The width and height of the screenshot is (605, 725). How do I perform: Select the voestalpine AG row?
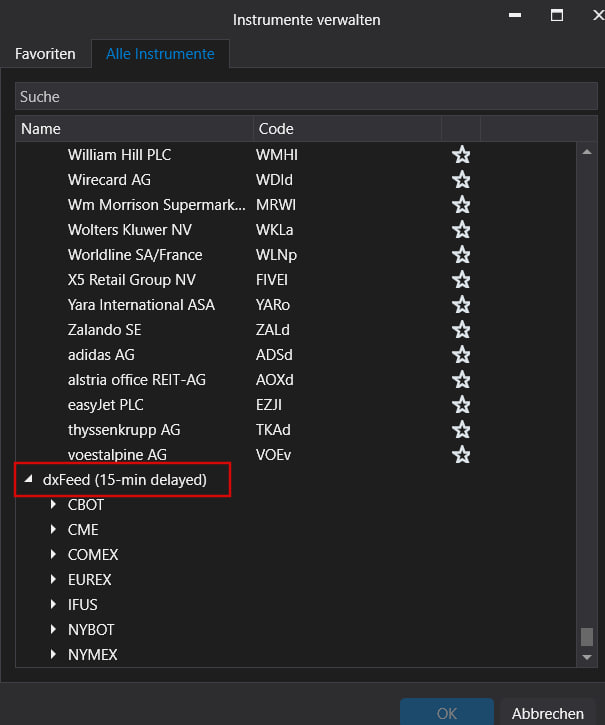[x=296, y=455]
